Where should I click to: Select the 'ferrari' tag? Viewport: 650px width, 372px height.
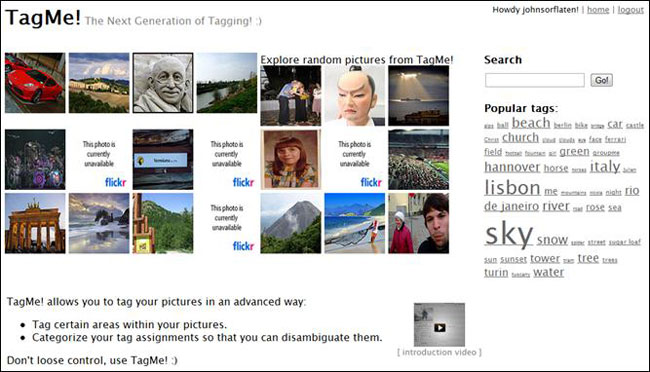click(615, 139)
